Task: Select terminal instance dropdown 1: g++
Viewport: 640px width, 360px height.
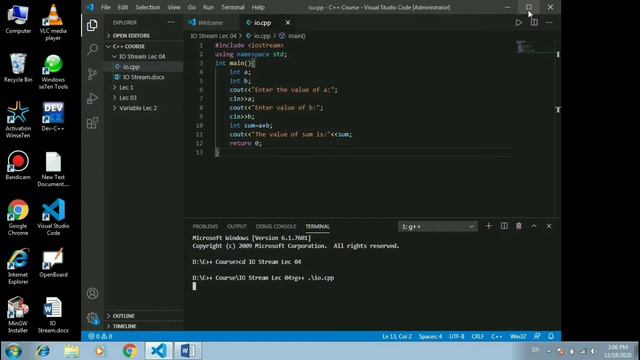Action: click(x=437, y=227)
